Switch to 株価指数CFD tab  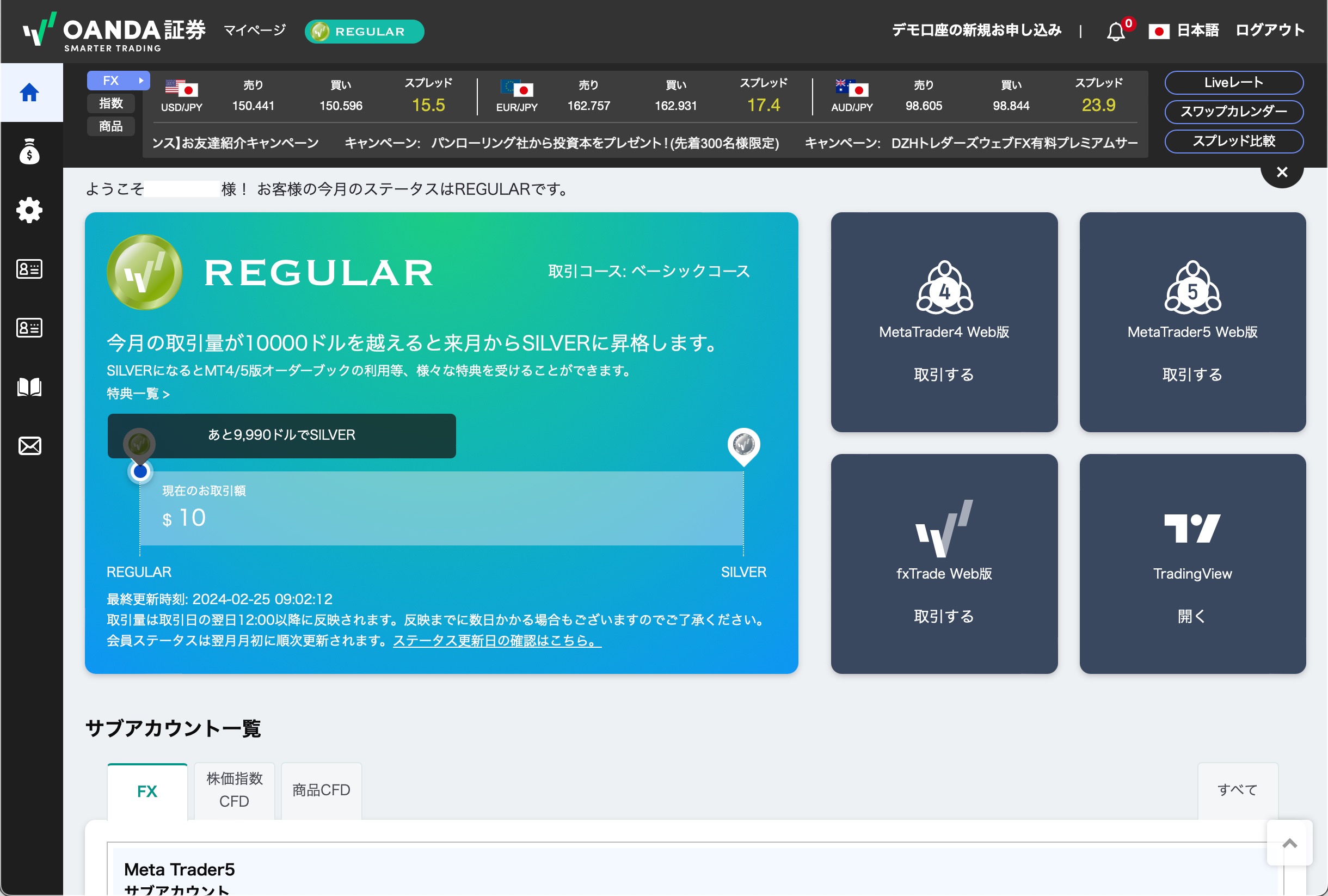(x=234, y=791)
